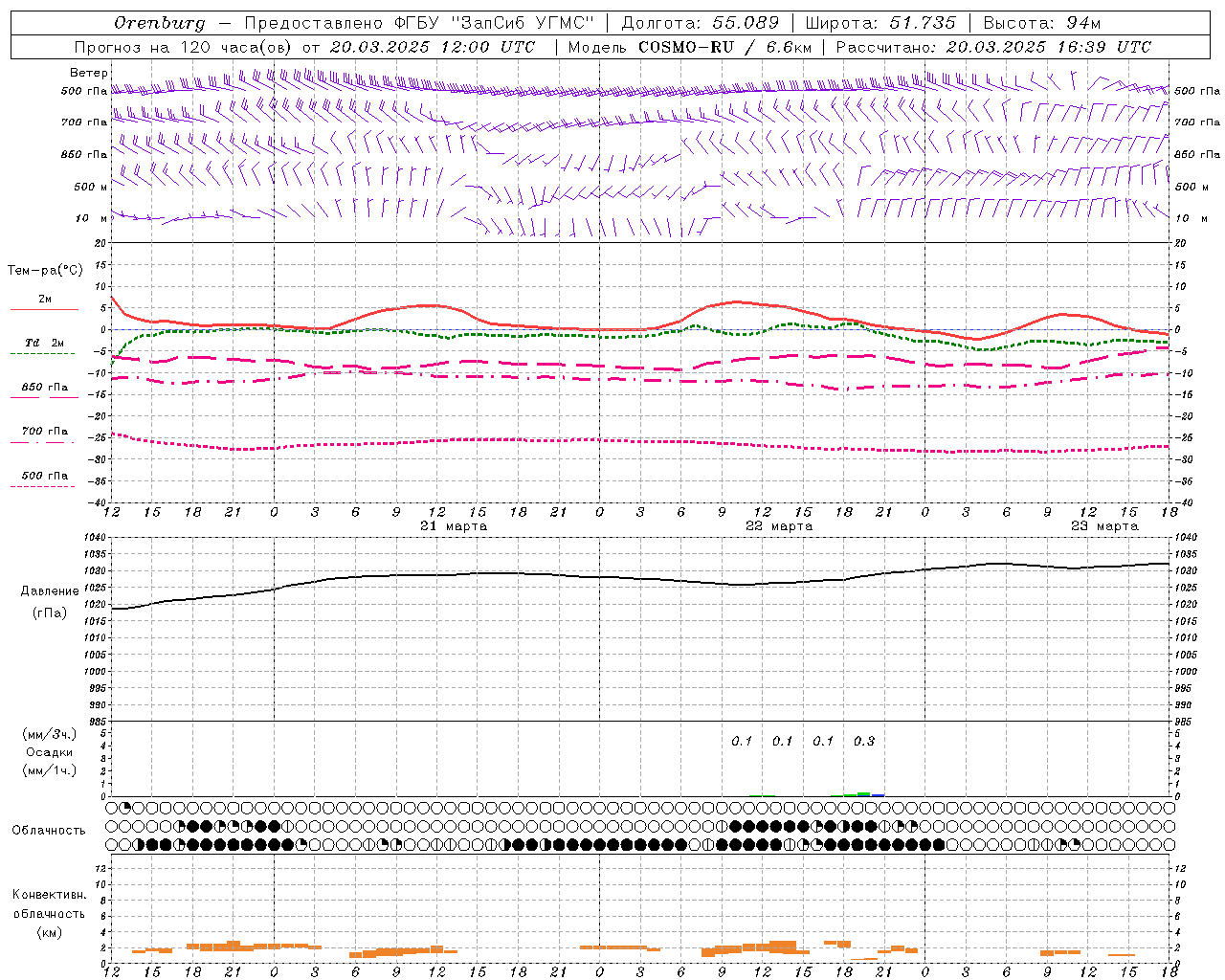Click the Давление pressure panel label
This screenshot has width=1225, height=980.
point(50,591)
